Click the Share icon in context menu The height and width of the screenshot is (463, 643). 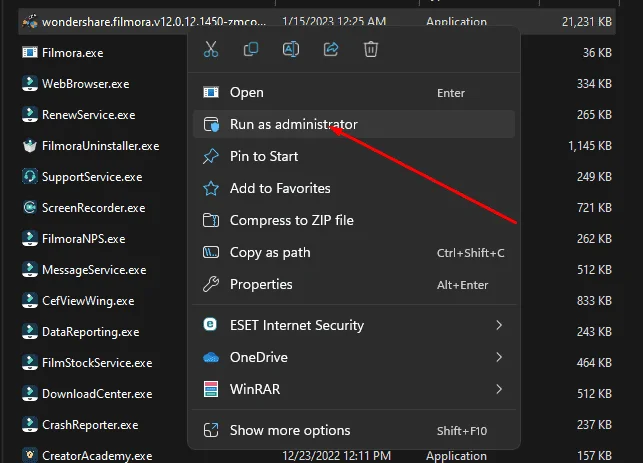click(x=331, y=49)
